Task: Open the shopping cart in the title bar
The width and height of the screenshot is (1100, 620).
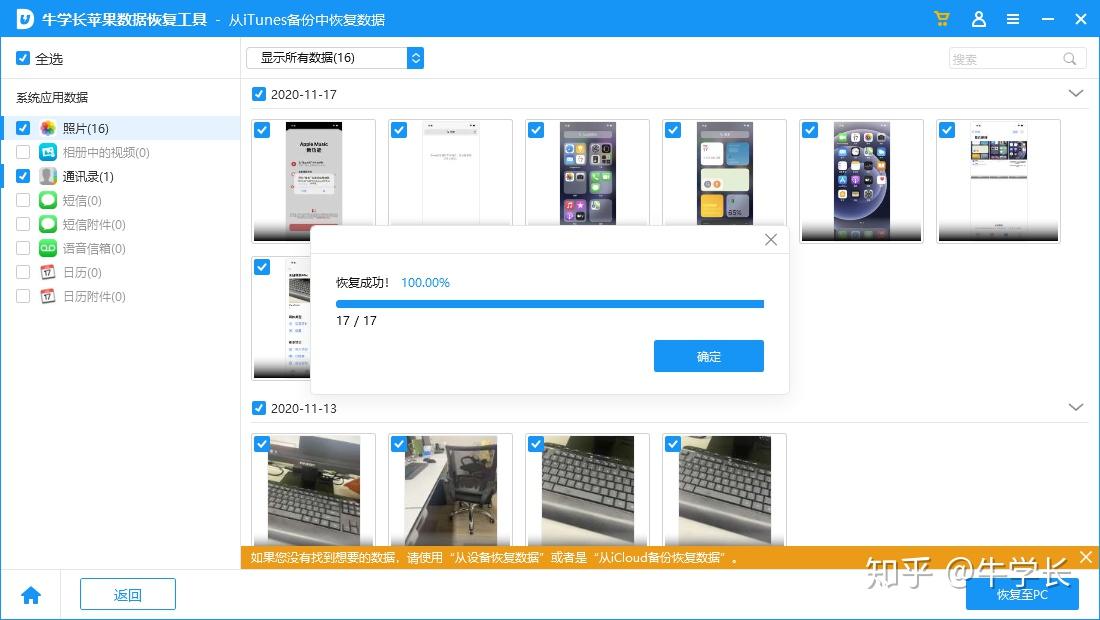Action: click(941, 19)
